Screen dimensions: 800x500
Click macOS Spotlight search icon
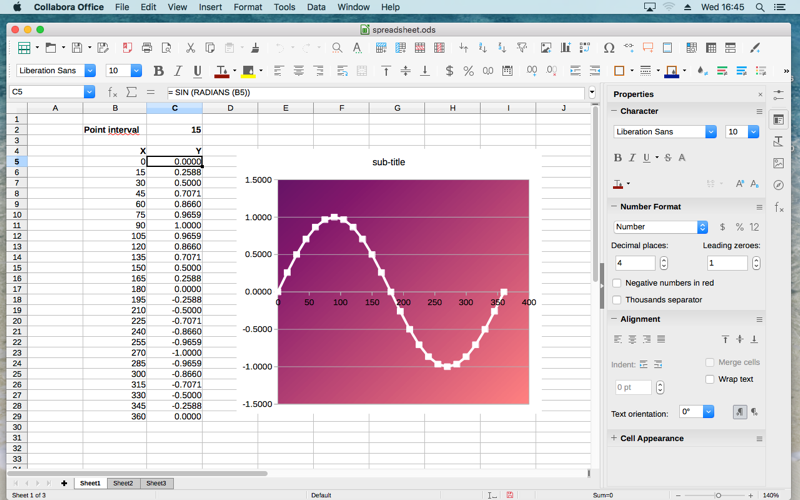point(760,7)
